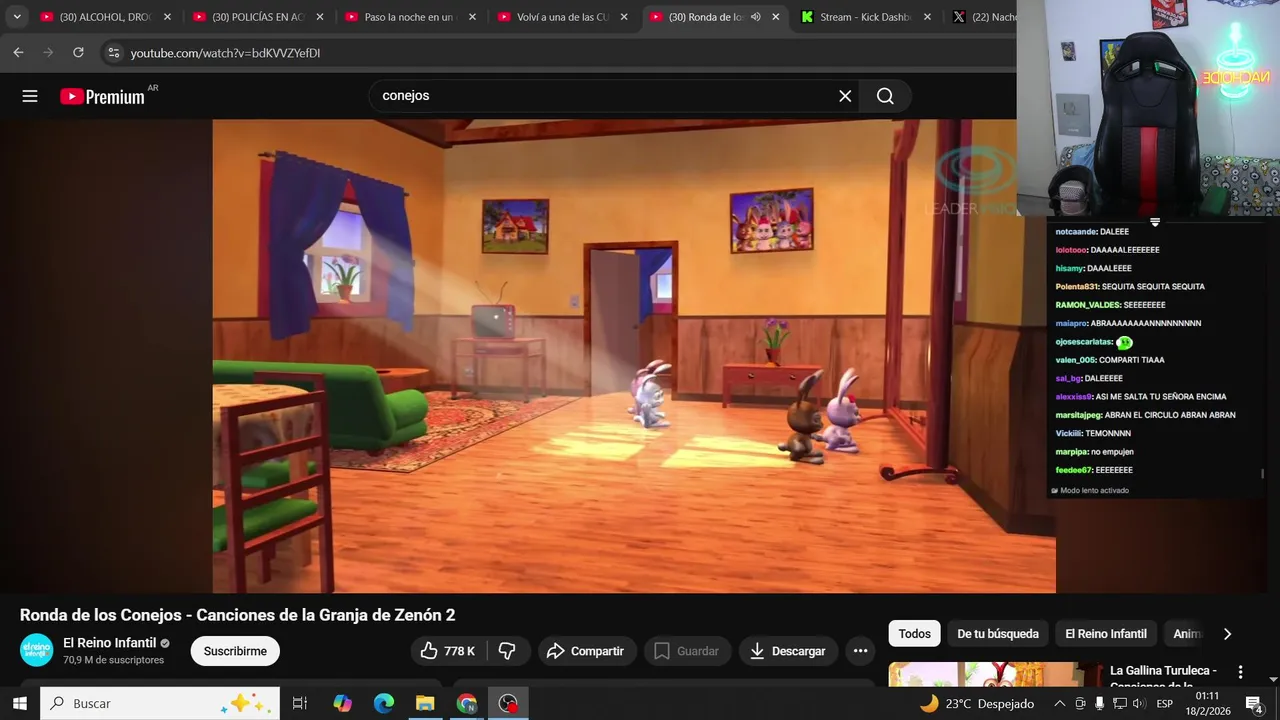This screenshot has height=720, width=1280.
Task: Open the notification center icon
Action: click(x=1253, y=703)
